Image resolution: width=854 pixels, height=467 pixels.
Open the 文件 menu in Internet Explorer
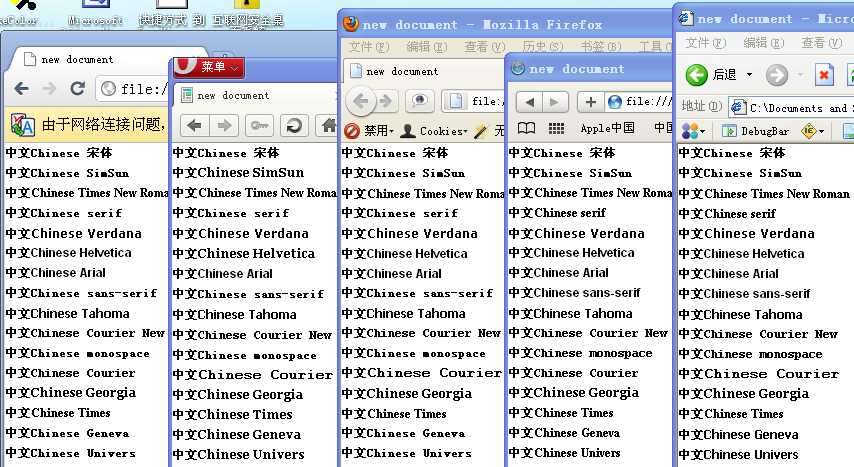coord(705,43)
